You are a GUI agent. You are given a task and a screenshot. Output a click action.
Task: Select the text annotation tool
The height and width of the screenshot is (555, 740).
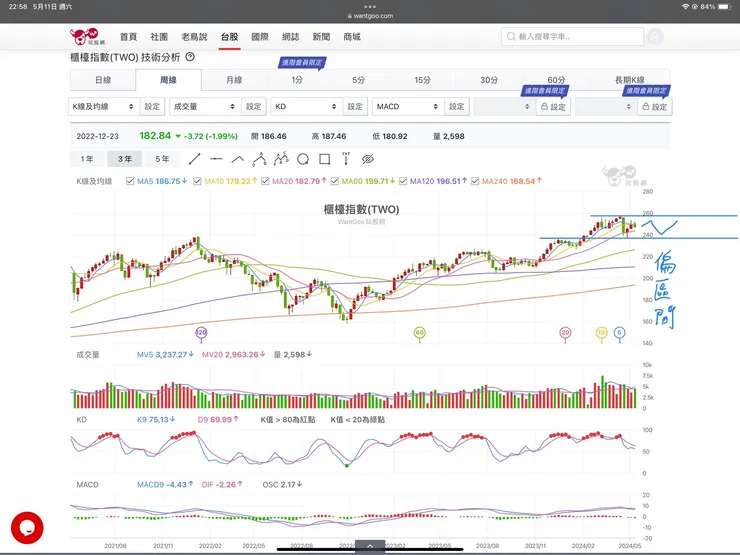pos(345,159)
